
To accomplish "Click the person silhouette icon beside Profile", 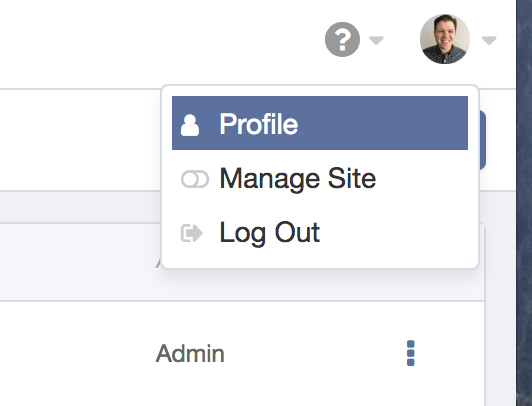I will 190,125.
